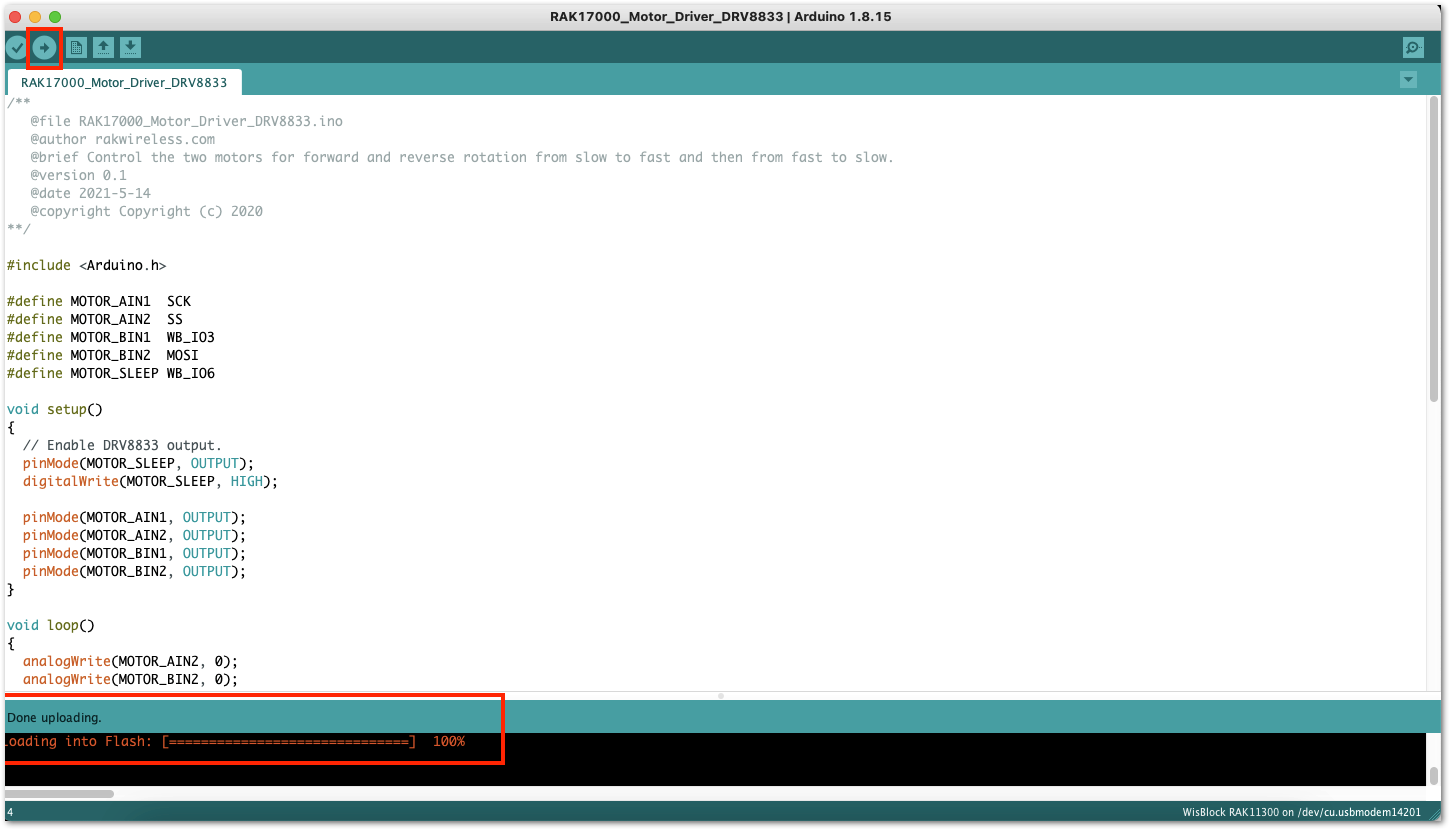Click the 'Loading into Flash' console progress line

[x=235, y=742]
